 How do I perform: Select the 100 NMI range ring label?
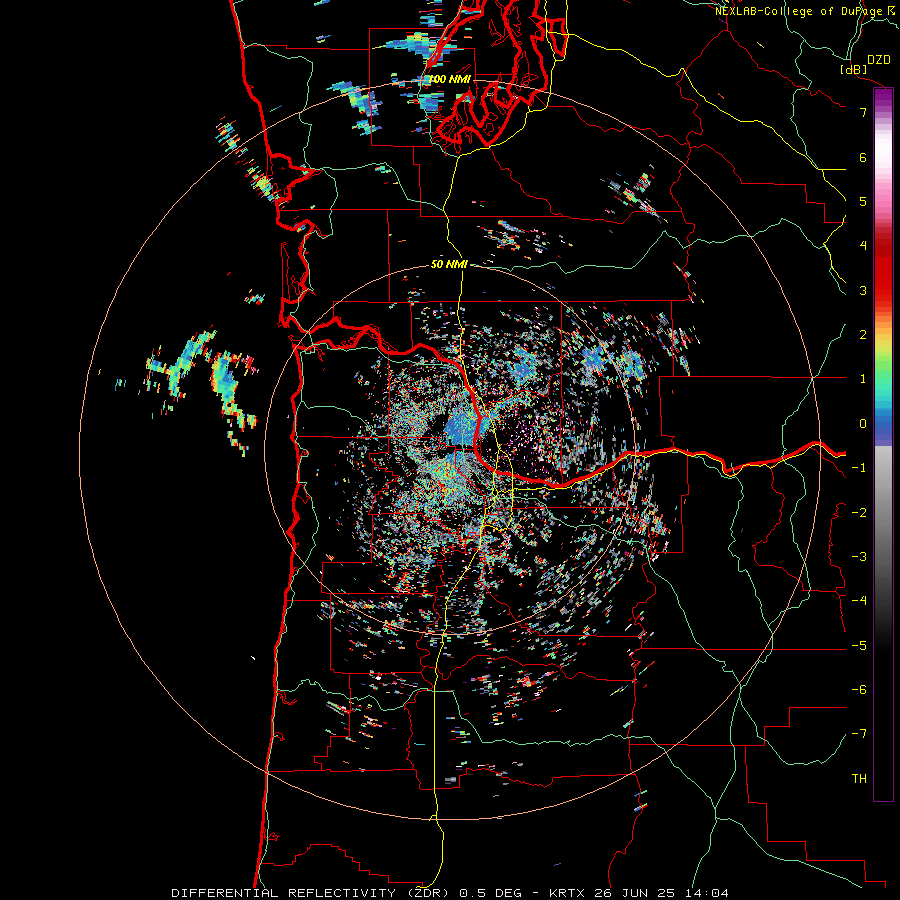450,79
